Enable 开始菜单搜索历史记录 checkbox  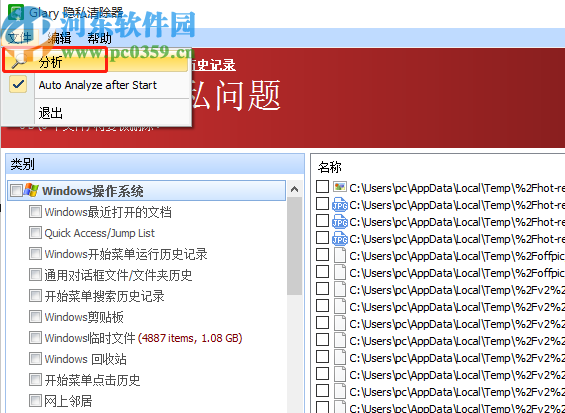point(35,296)
